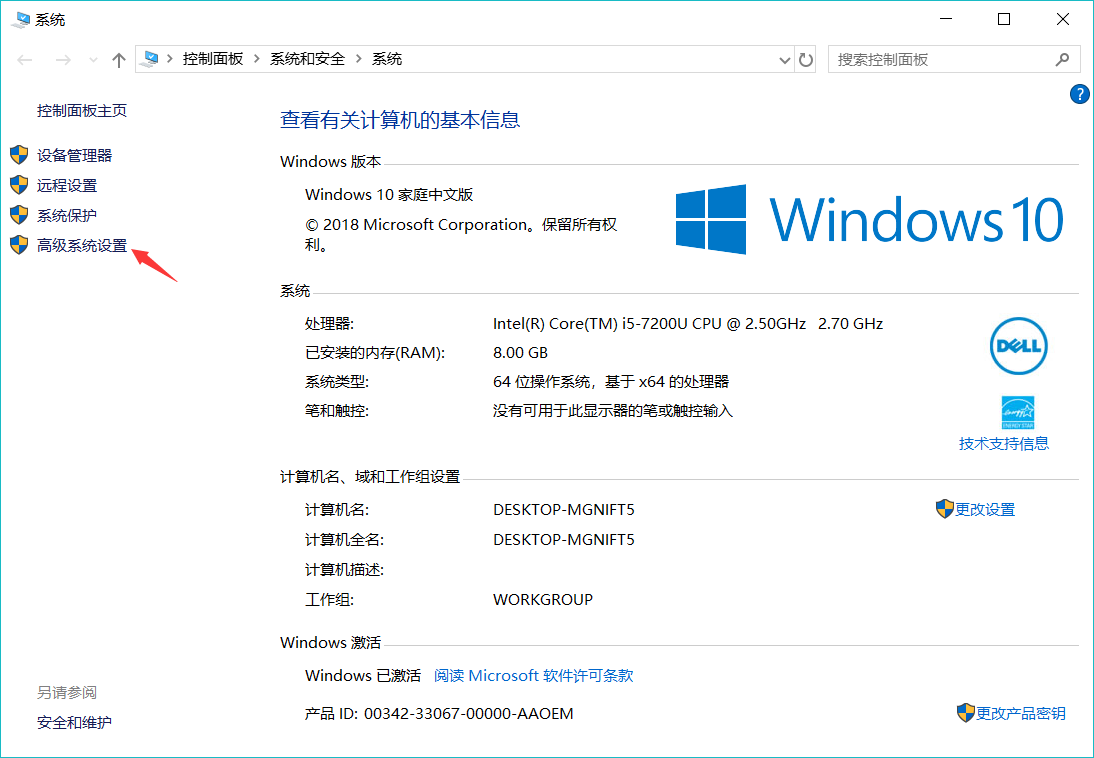The image size is (1094, 758).
Task: Click shield icon beside 更改设置
Action: [x=945, y=509]
